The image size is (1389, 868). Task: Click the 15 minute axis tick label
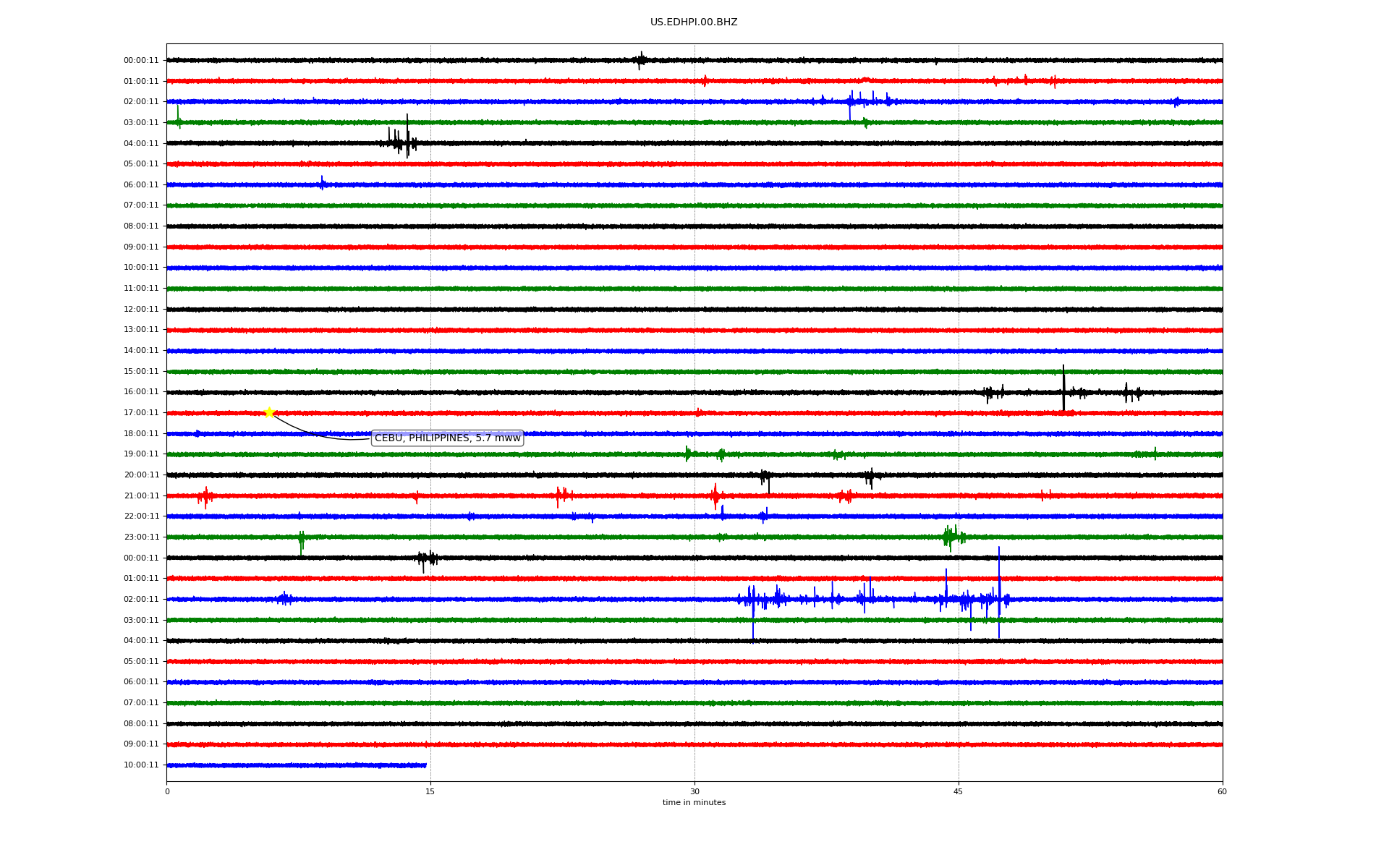(430, 791)
